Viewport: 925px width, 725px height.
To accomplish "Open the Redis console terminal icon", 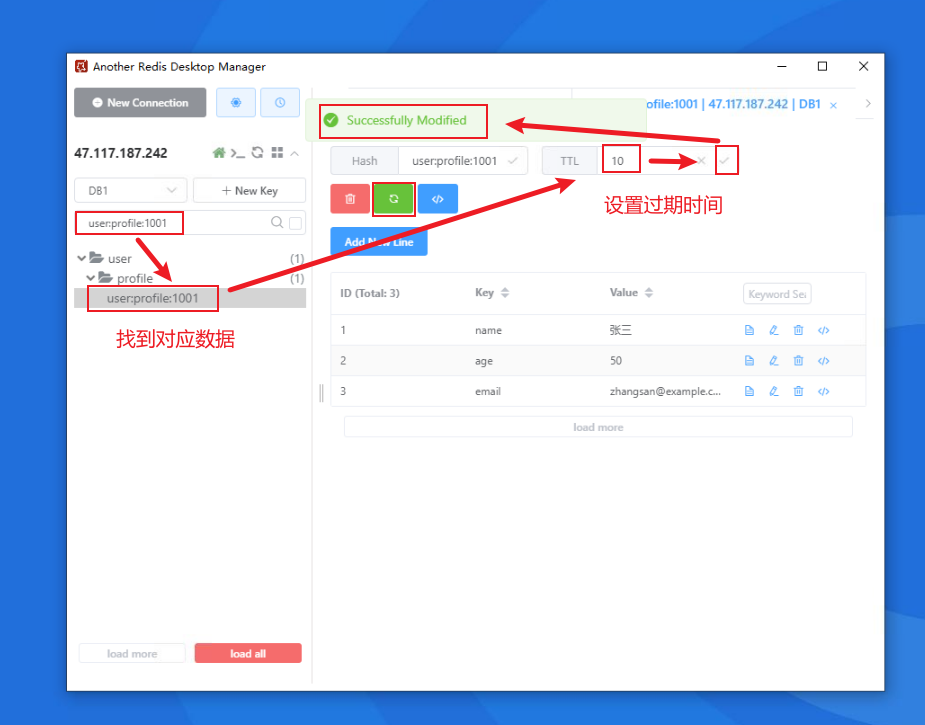I will pyautogui.click(x=238, y=153).
